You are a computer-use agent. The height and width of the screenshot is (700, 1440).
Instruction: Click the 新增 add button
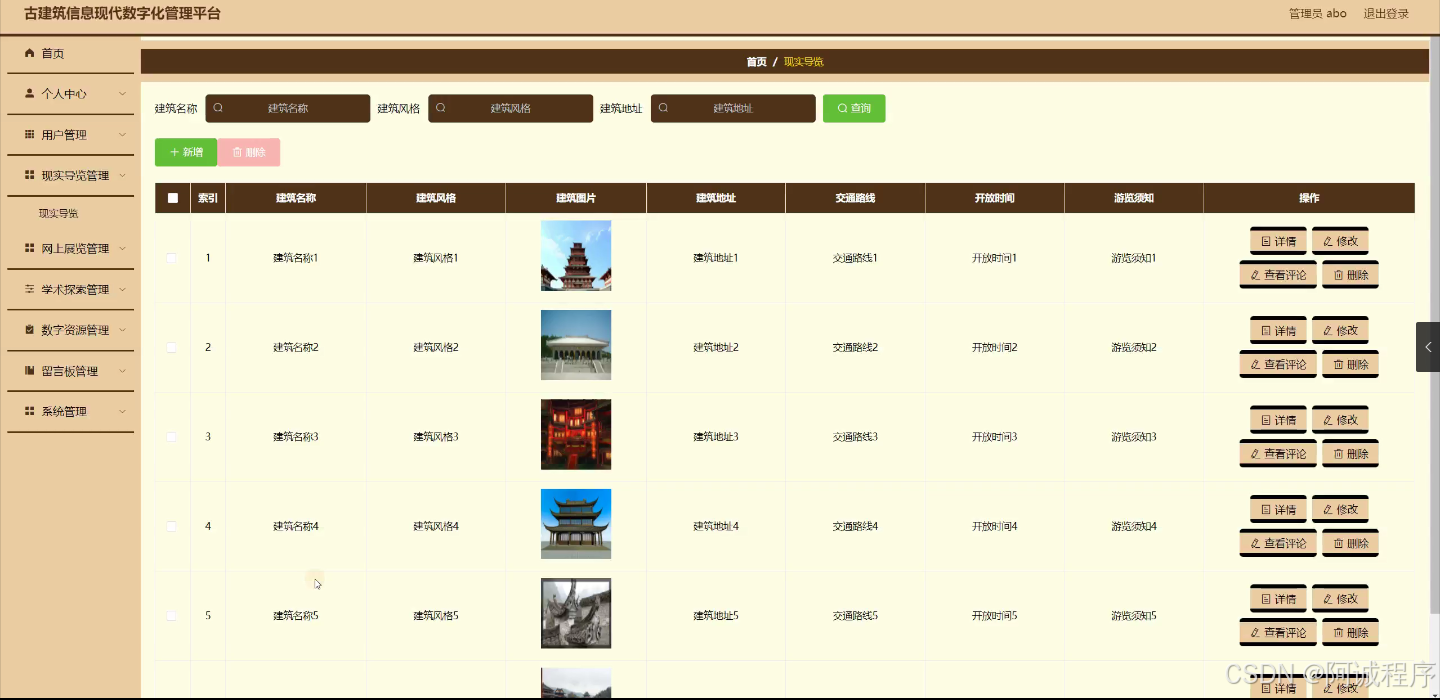tap(186, 152)
